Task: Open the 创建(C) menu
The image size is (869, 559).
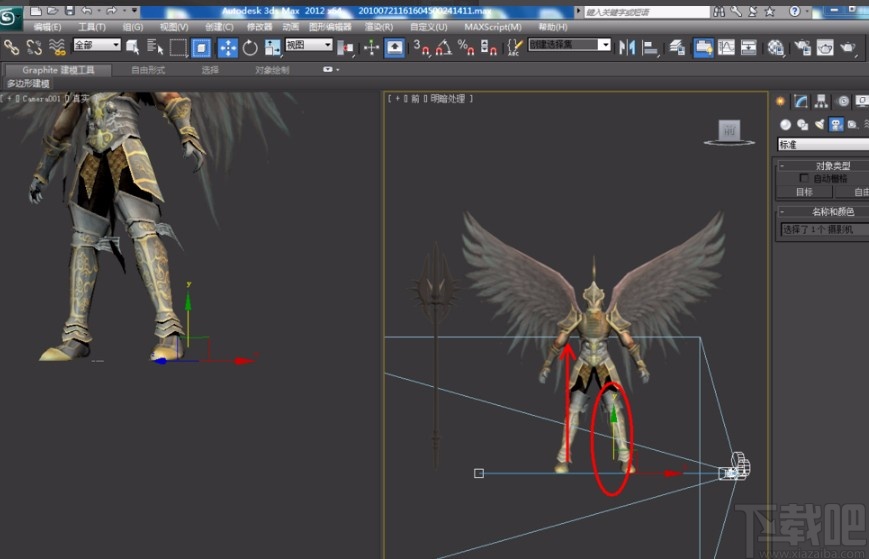Action: (219, 27)
